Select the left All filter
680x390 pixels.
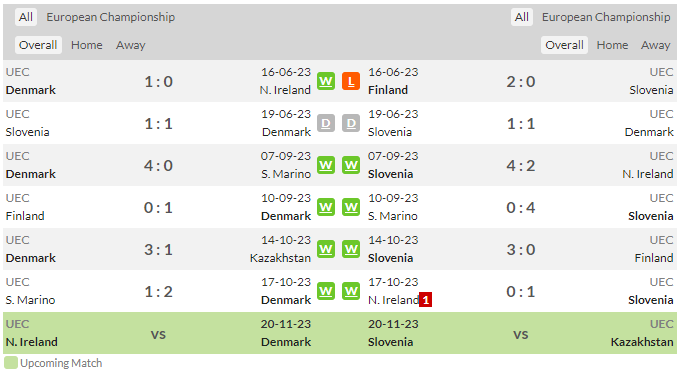(x=26, y=17)
